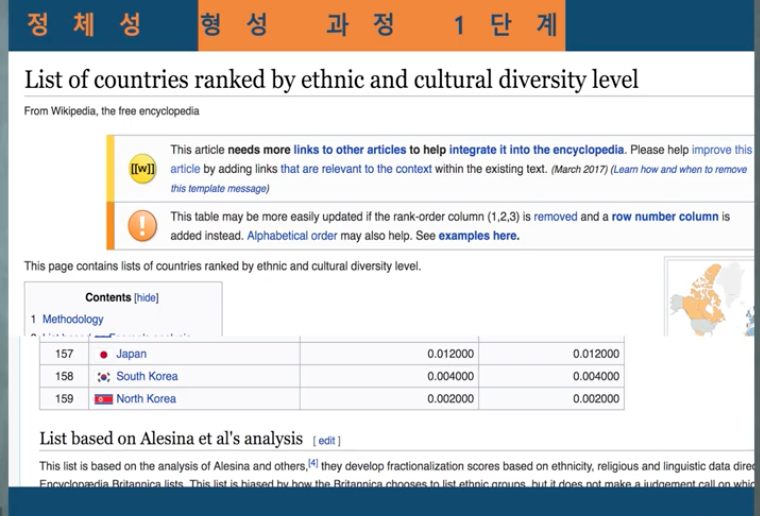The image size is (760, 516).
Task: Click the Japan flag icon
Action: [103, 355]
